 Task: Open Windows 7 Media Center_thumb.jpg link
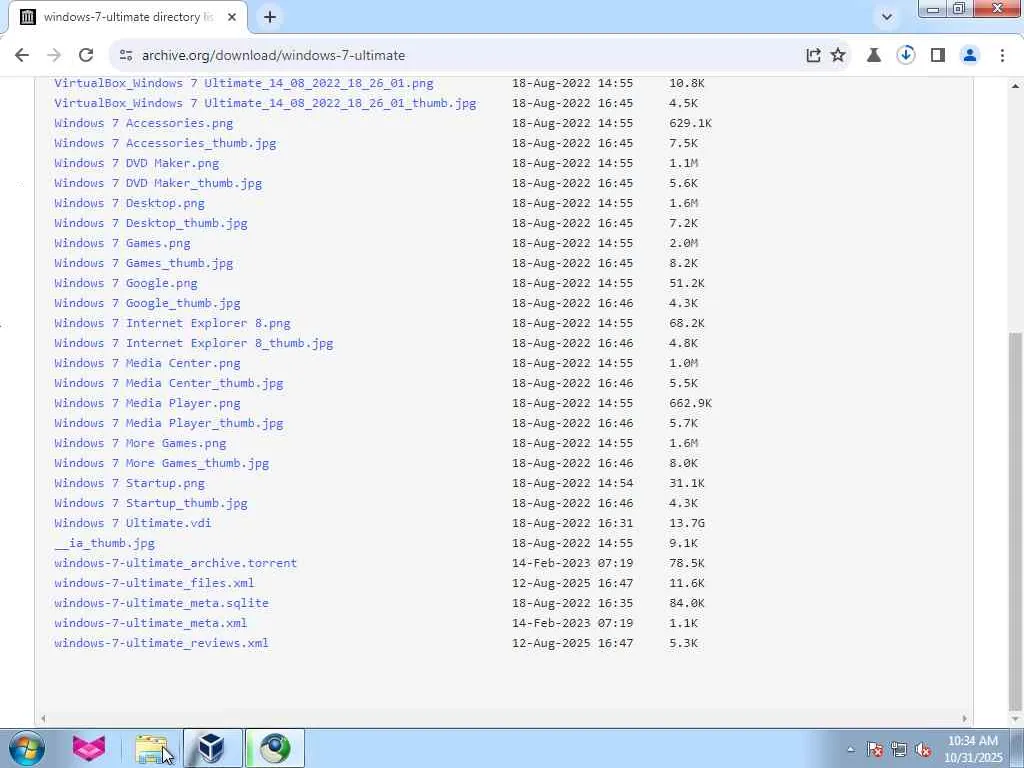coord(169,383)
